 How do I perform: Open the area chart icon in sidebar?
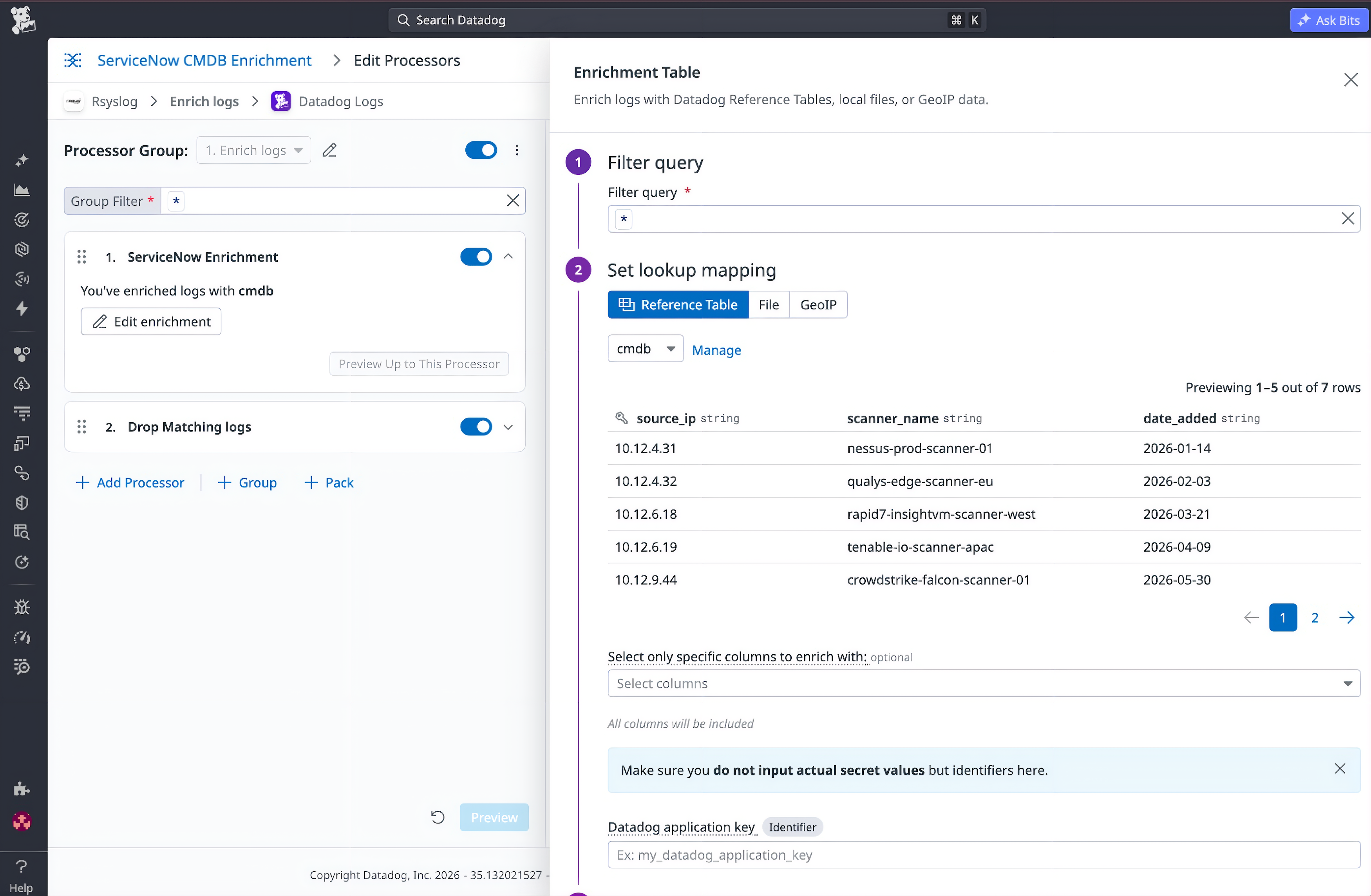pyautogui.click(x=22, y=190)
